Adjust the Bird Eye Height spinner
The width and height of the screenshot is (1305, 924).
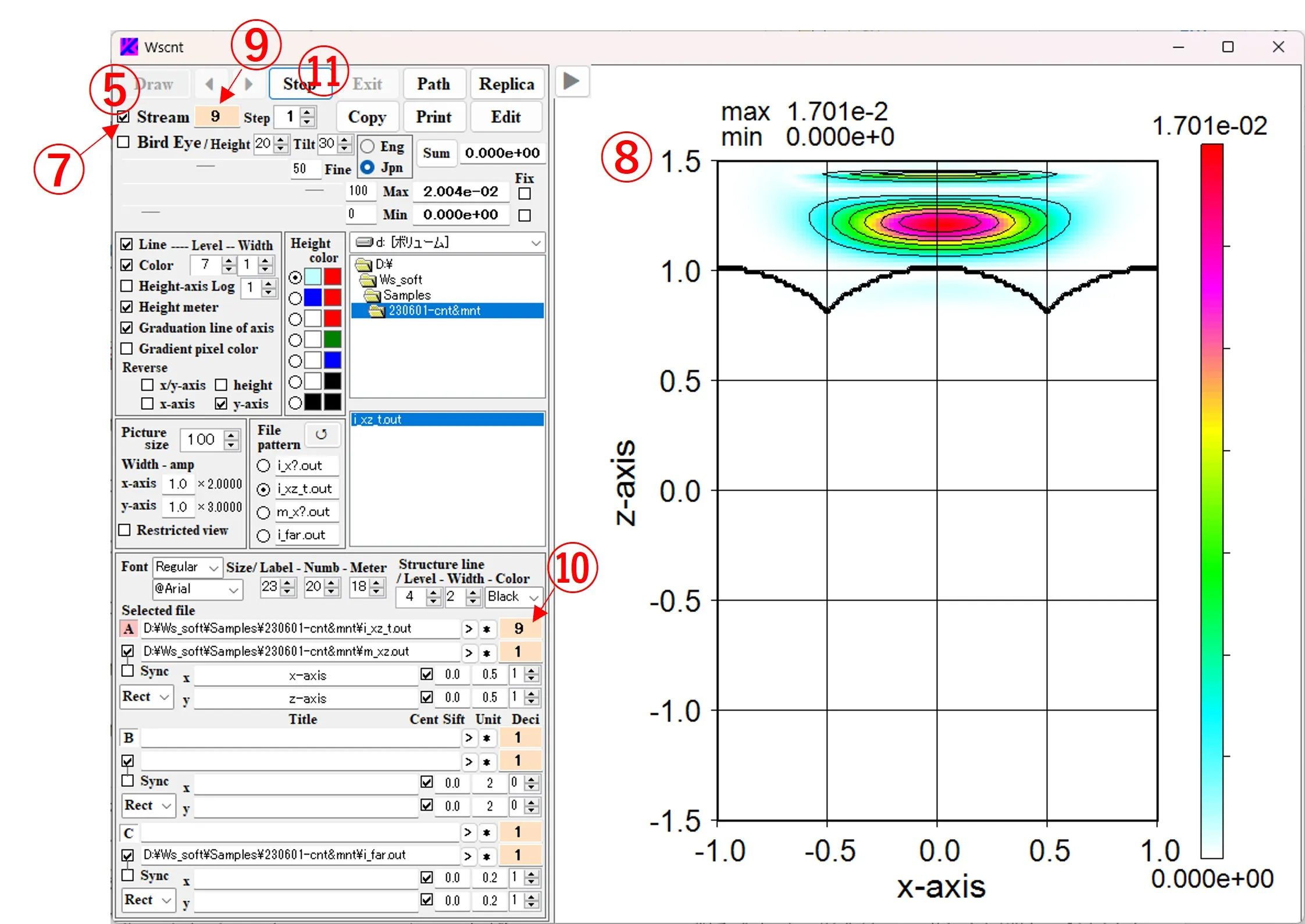tap(281, 144)
